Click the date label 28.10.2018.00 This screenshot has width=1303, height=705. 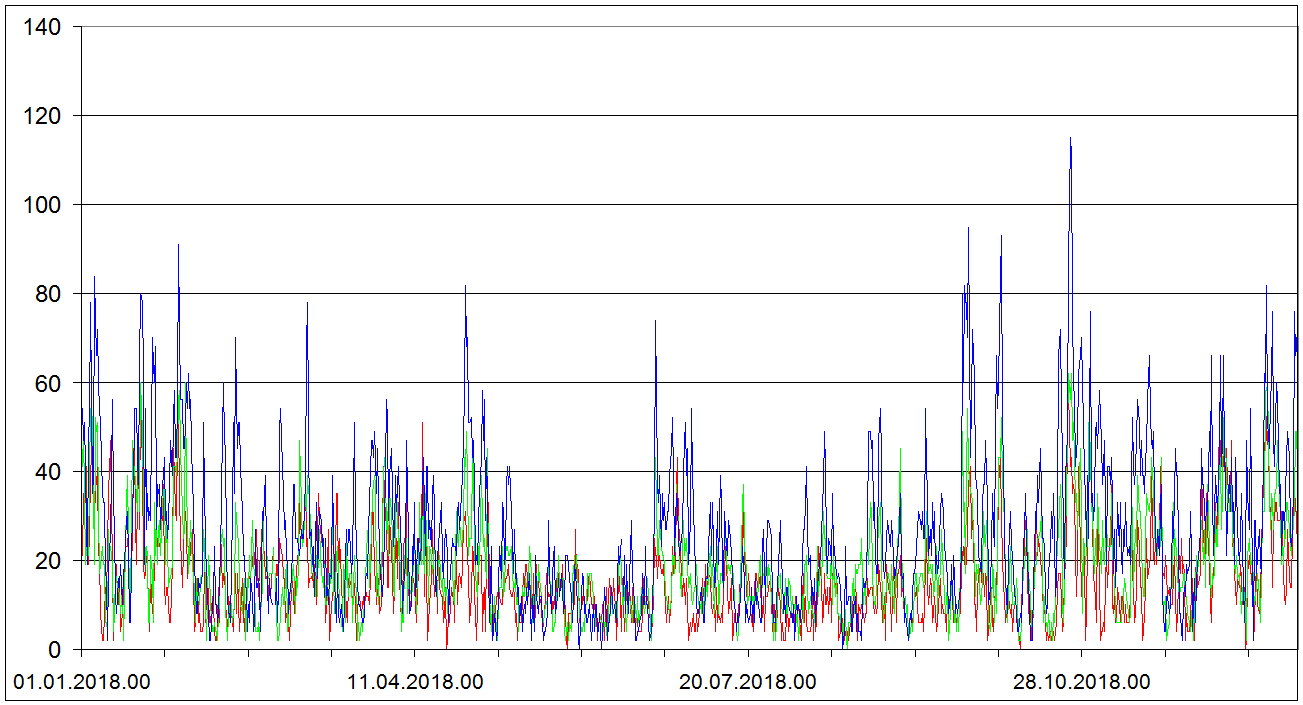(x=1081, y=683)
